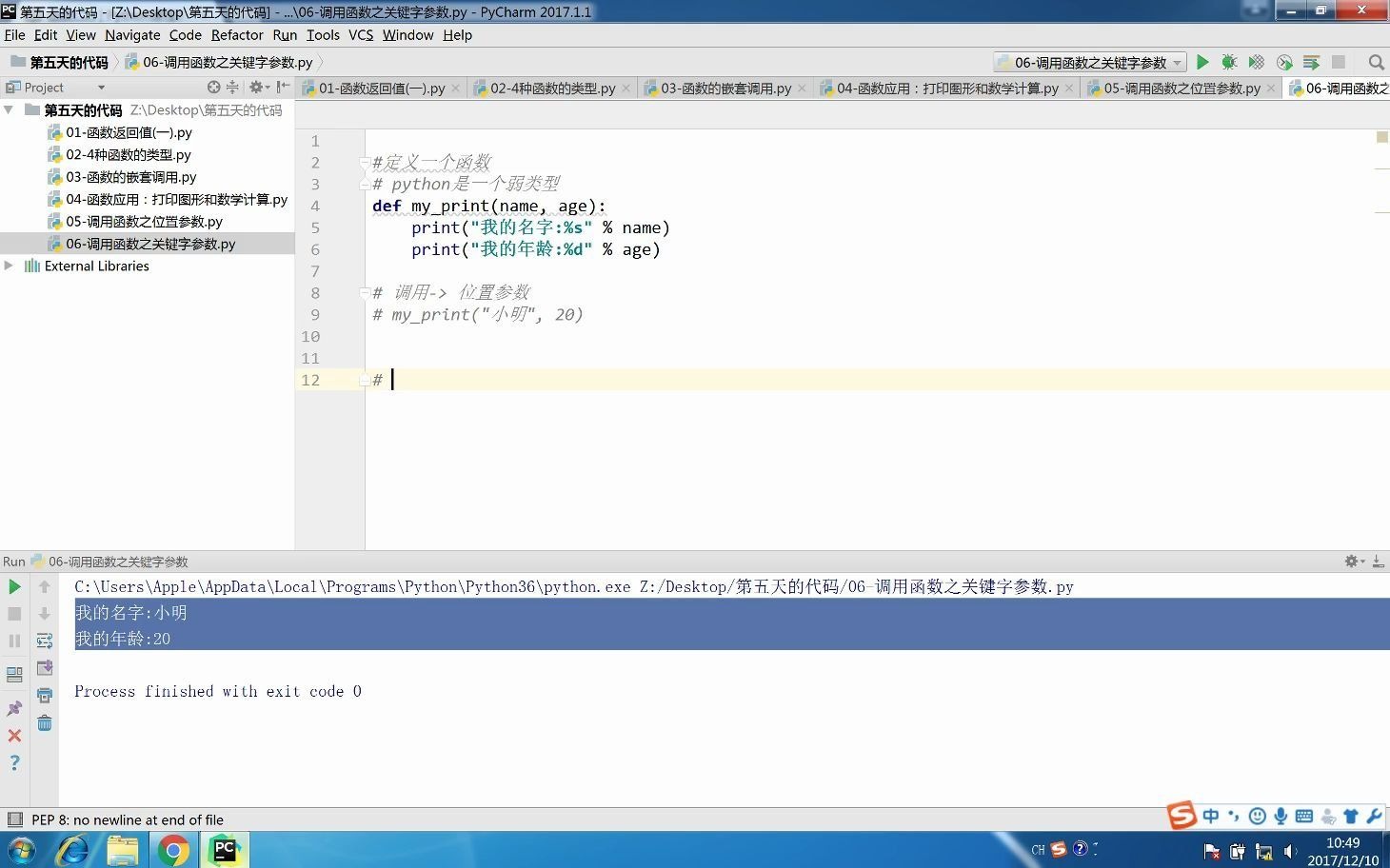Open Run panel gear settings at right
Viewport: 1390px width, 868px height.
(1354, 562)
